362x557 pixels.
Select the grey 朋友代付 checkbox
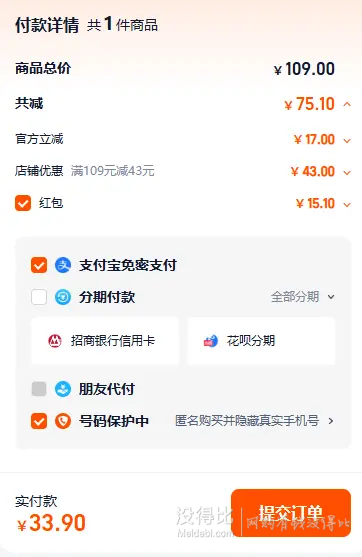39,389
